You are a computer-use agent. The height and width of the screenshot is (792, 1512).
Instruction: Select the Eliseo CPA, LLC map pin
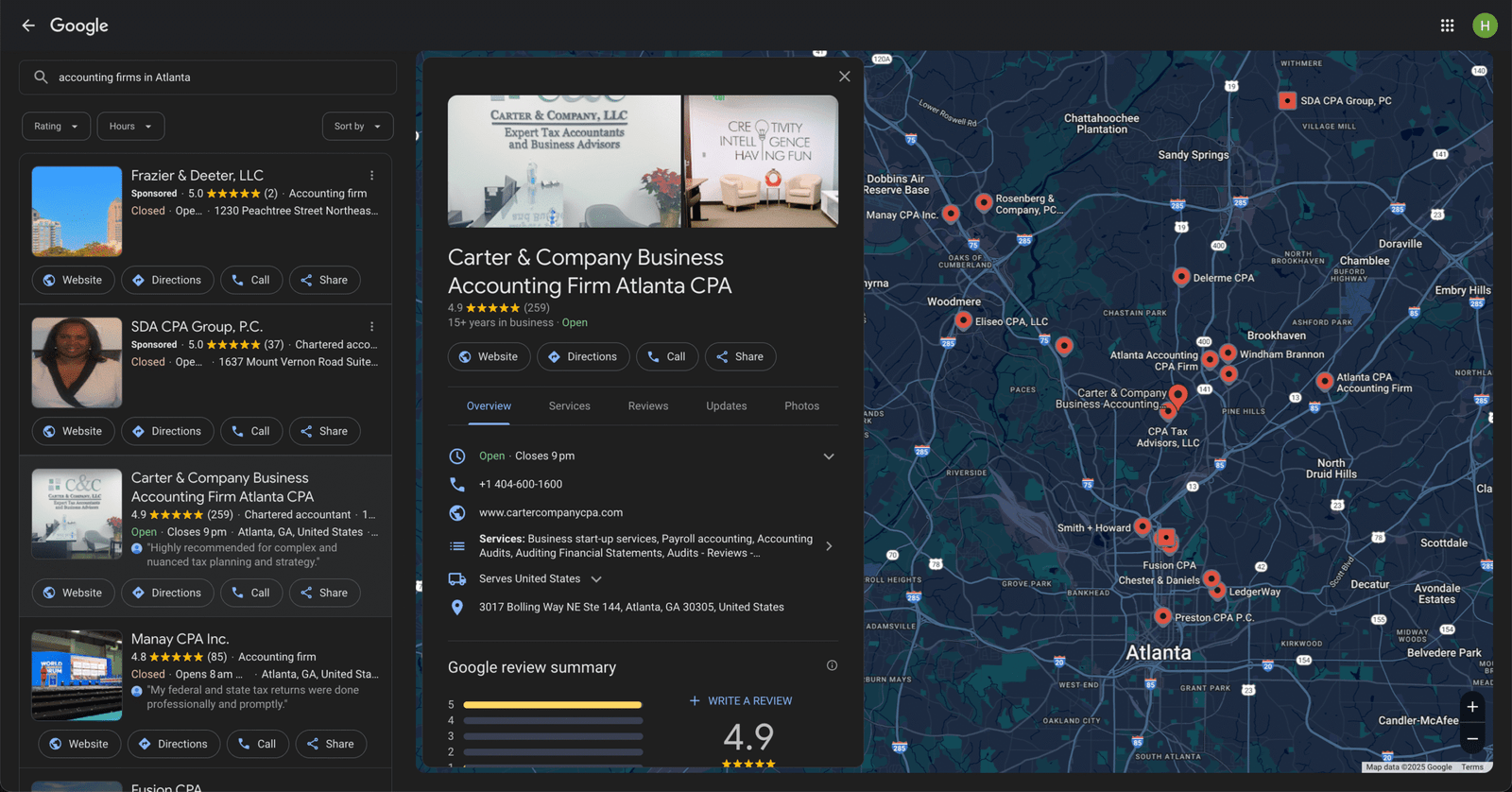tap(963, 320)
